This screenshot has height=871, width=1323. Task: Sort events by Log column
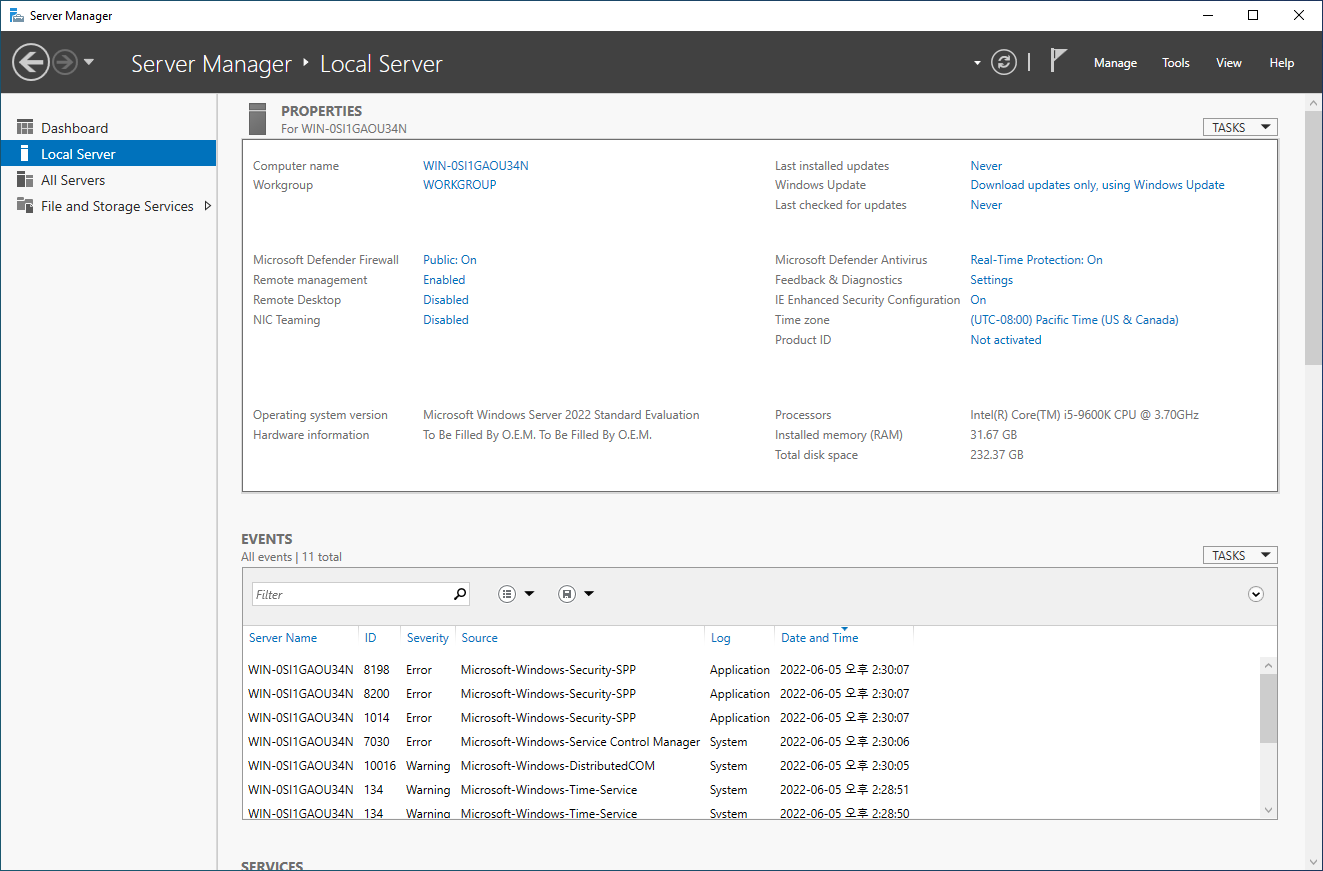(x=721, y=638)
